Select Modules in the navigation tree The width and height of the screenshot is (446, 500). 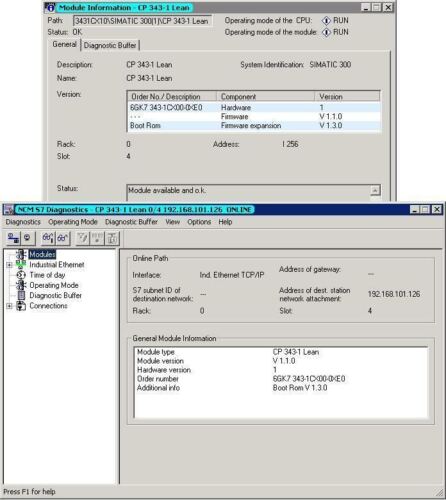[42, 254]
